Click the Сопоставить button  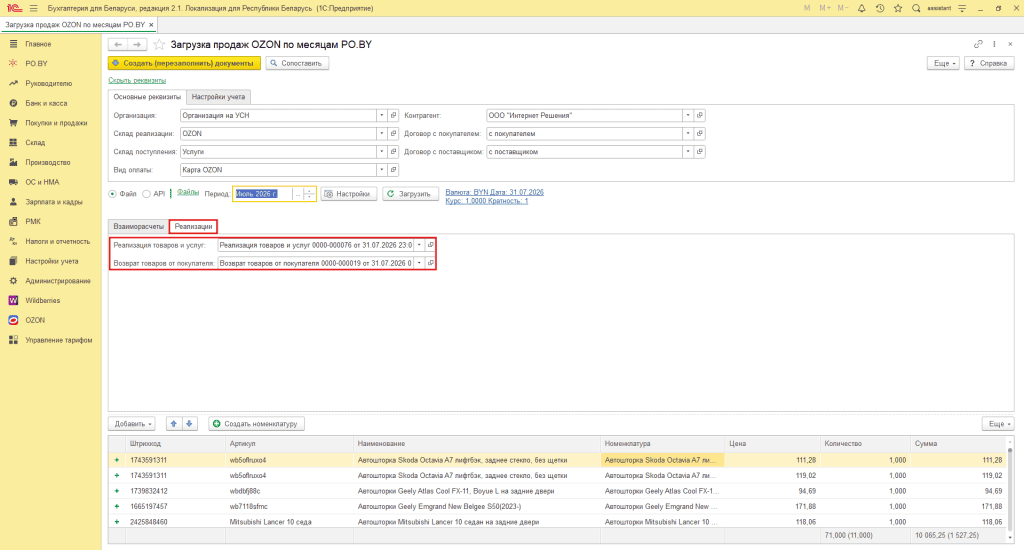(x=297, y=63)
